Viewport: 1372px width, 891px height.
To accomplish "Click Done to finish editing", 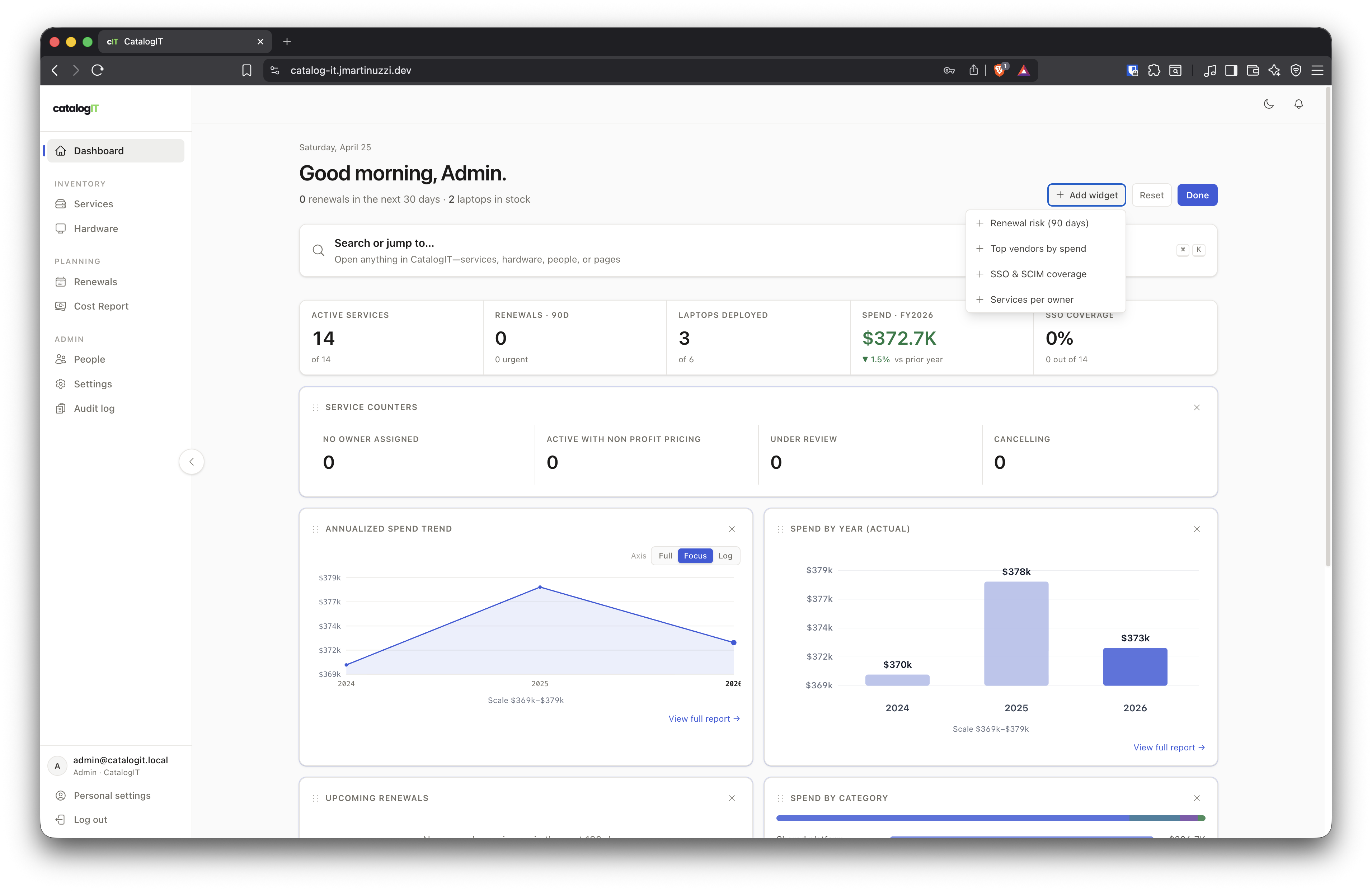I will 1197,195.
